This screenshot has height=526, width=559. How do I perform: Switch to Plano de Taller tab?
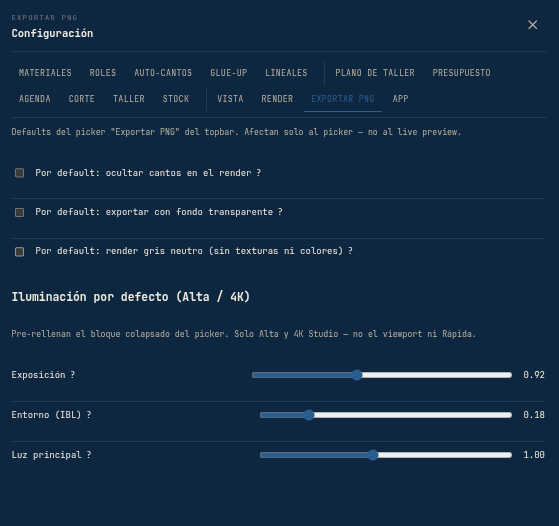pos(375,73)
